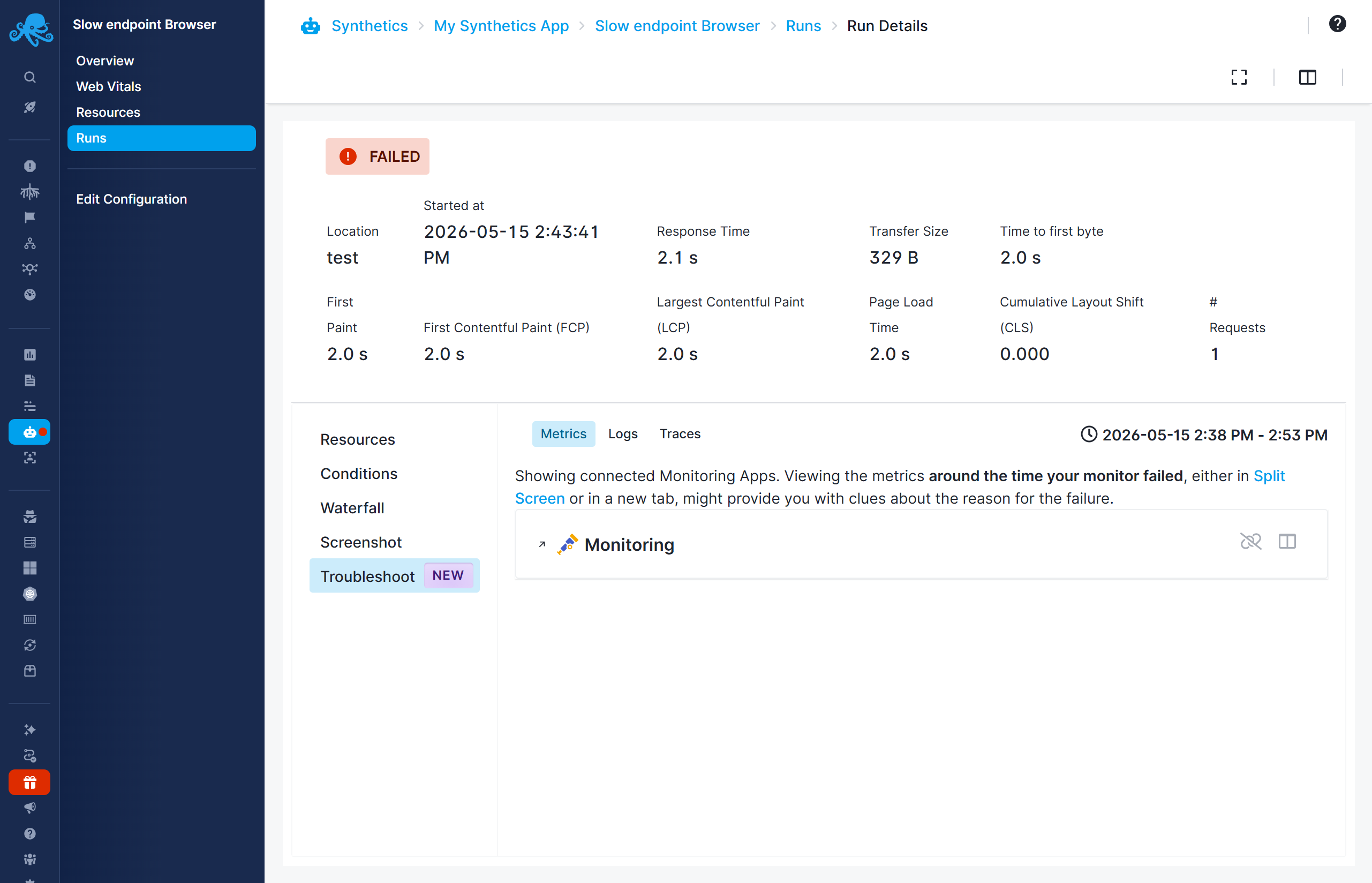The height and width of the screenshot is (883, 1372).
Task: Click the unlink icon on Monitoring card
Action: 1250,541
